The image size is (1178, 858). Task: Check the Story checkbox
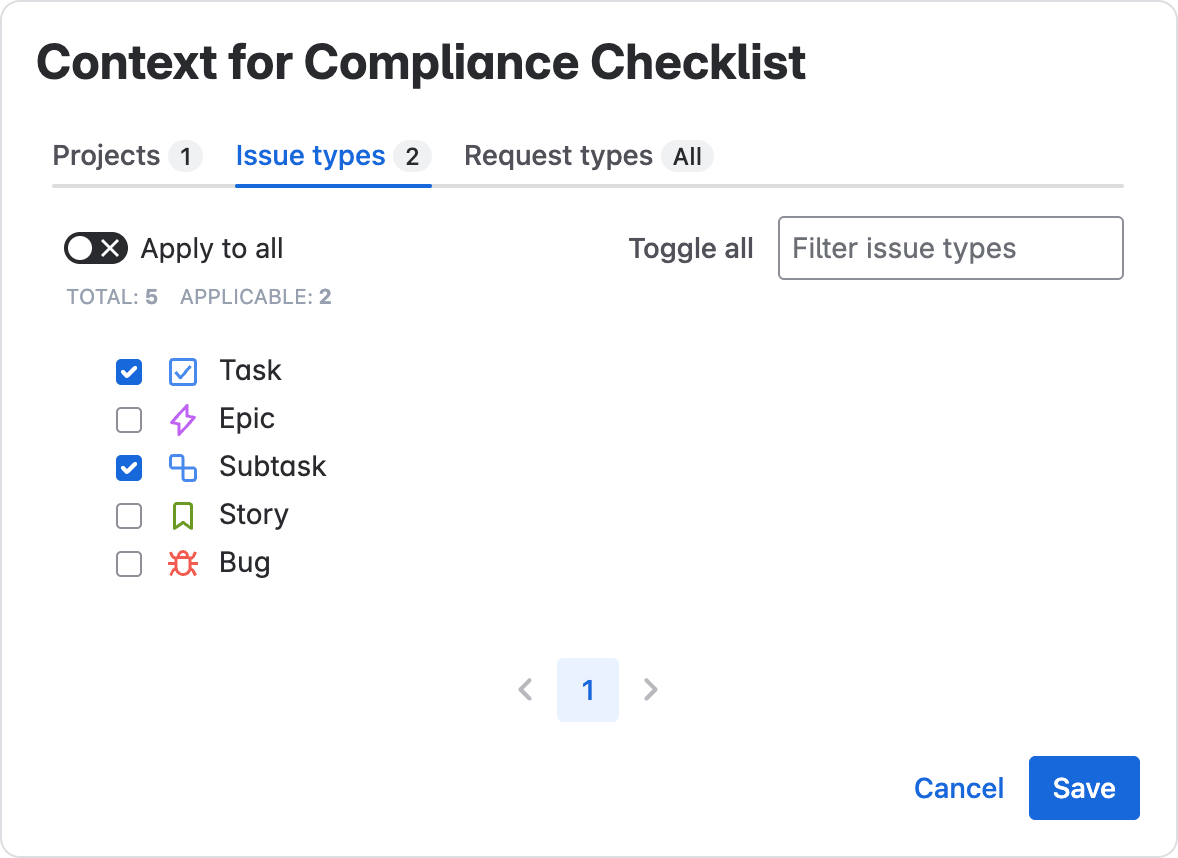(x=129, y=516)
